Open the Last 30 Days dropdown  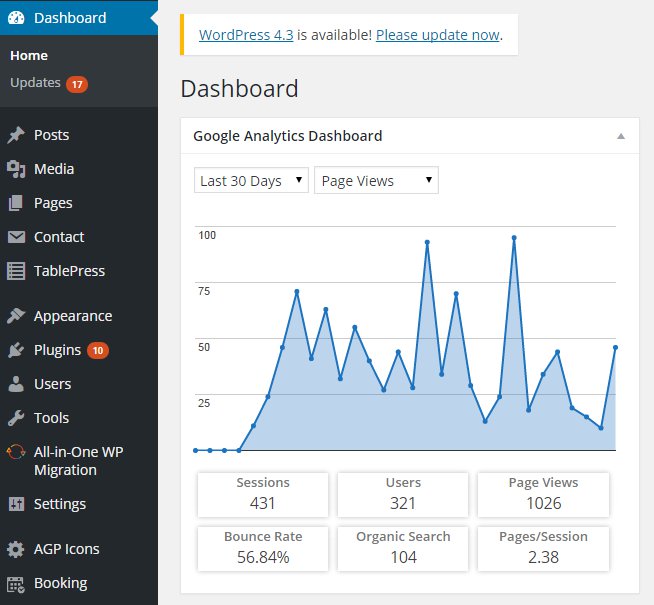tap(251, 180)
